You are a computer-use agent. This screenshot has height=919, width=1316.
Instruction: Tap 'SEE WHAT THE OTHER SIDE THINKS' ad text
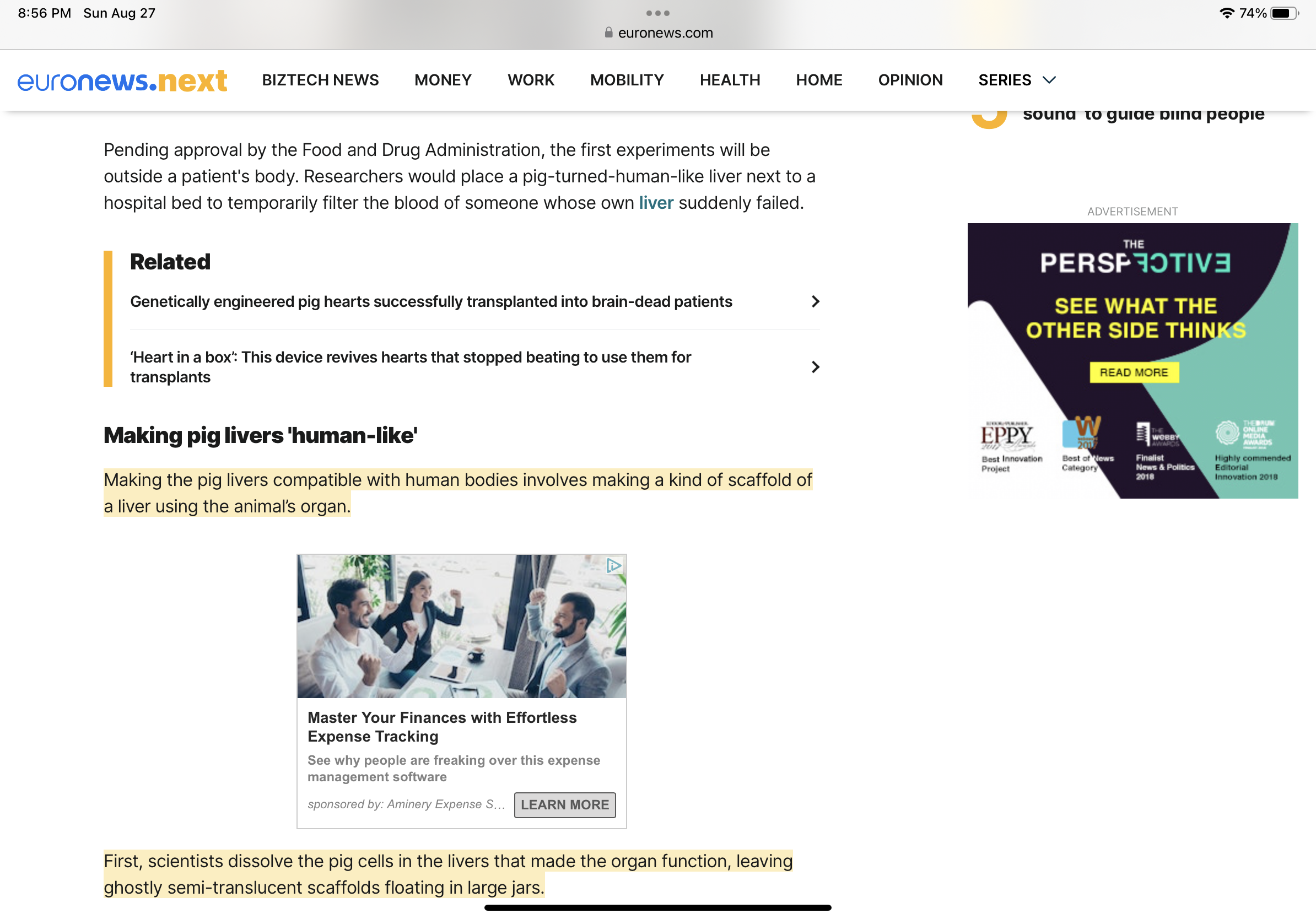pos(1135,318)
